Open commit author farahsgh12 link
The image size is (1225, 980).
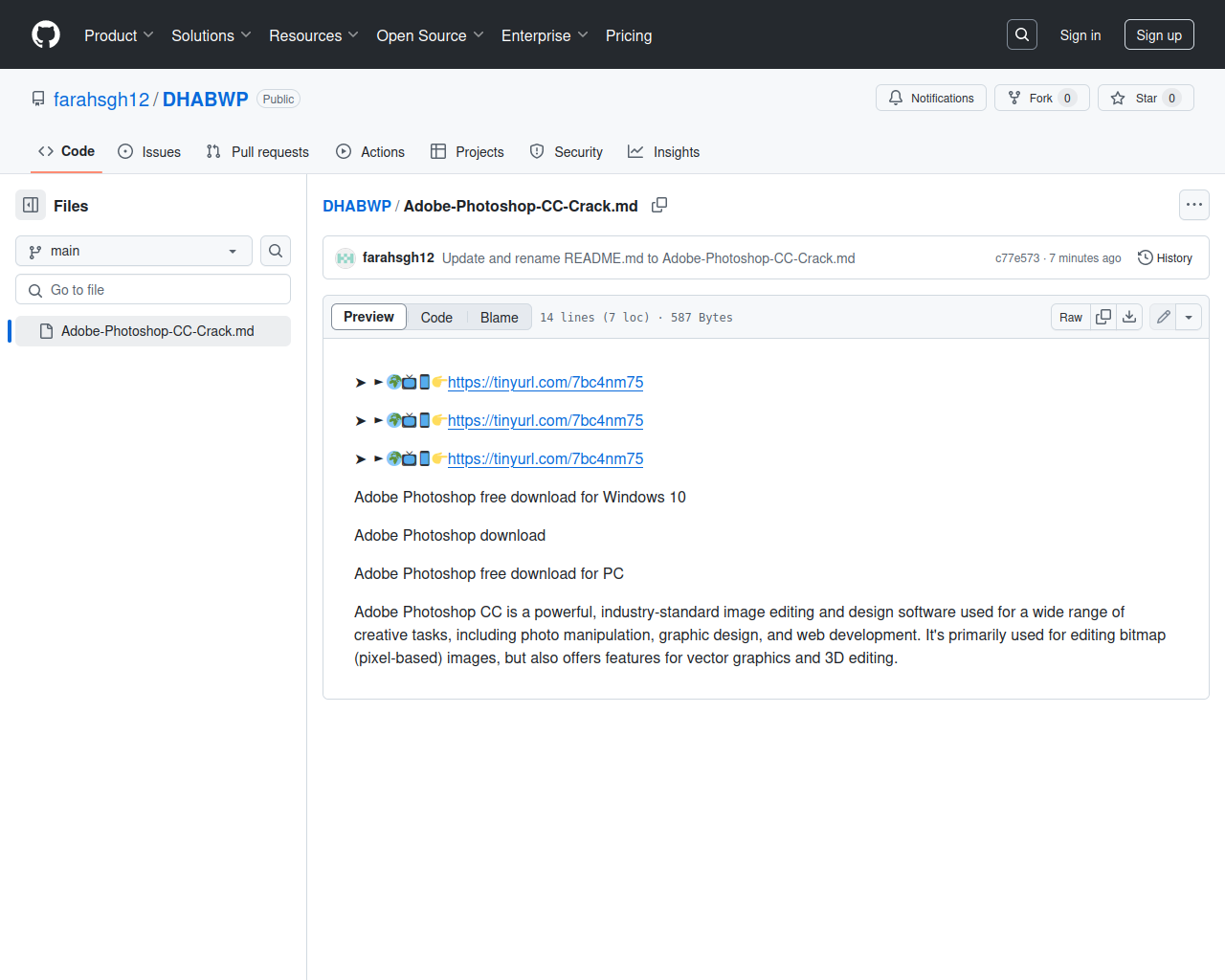coord(398,258)
